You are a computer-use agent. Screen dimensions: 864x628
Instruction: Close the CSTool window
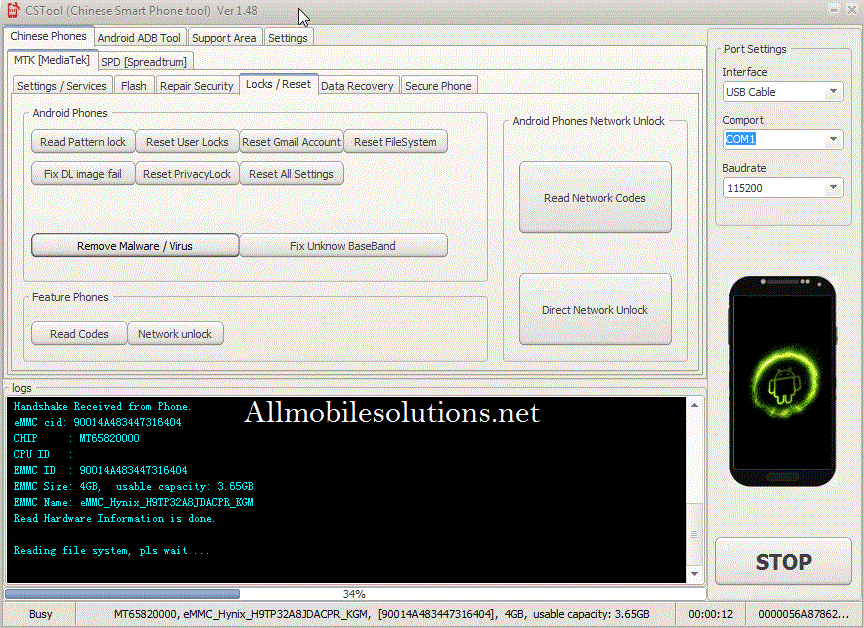coord(851,10)
